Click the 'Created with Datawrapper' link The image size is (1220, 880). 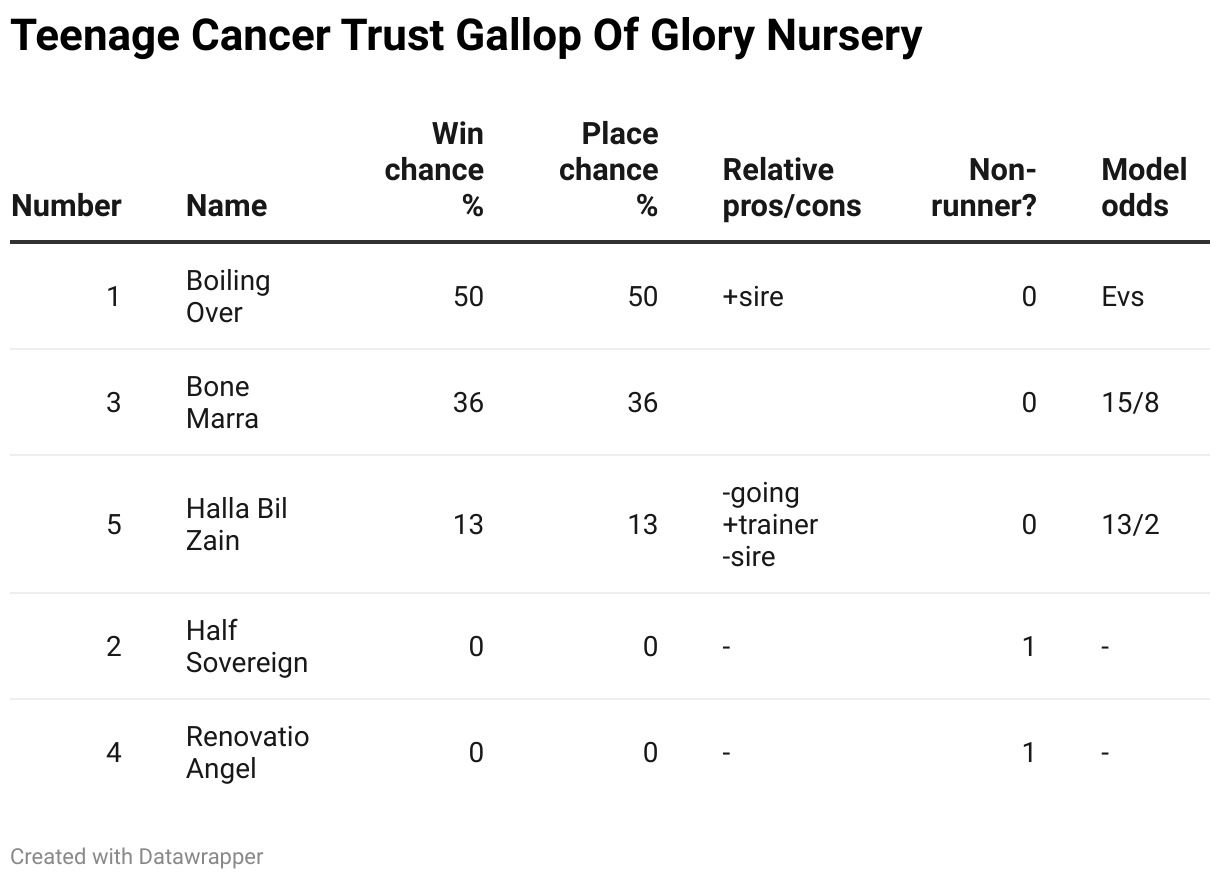pos(137,857)
